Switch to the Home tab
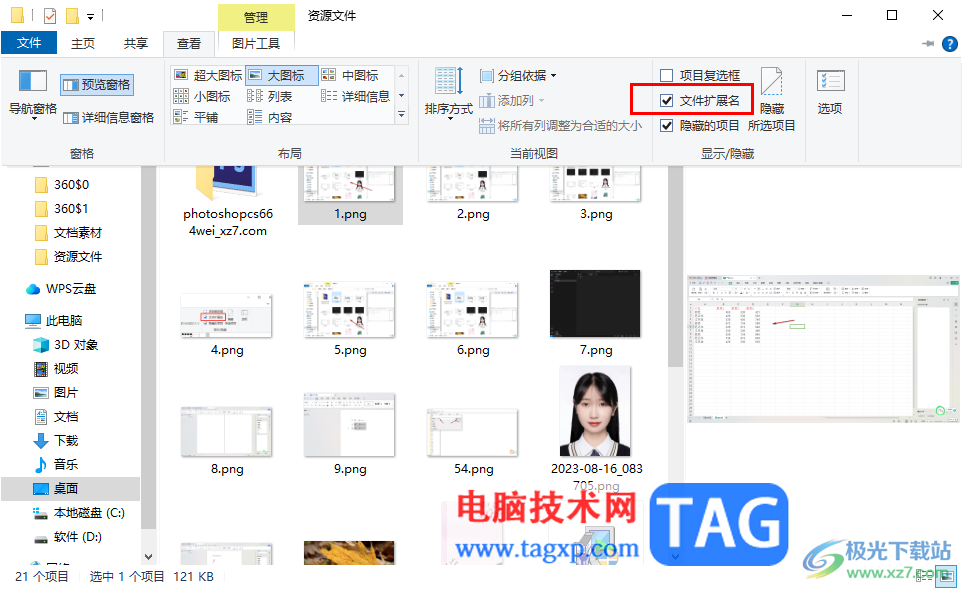Image resolution: width=962 pixels, height=589 pixels. [x=83, y=43]
